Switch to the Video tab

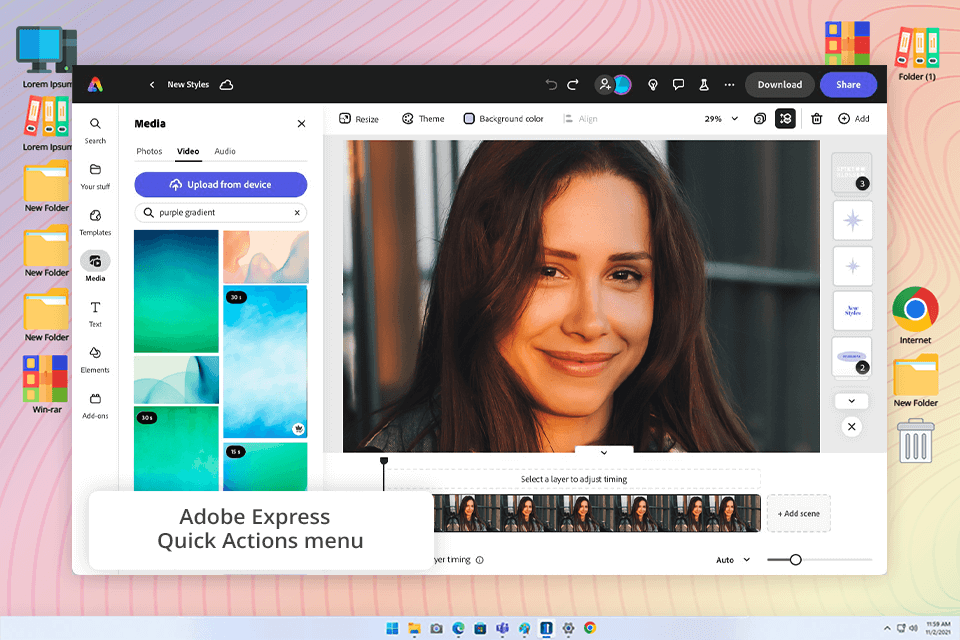[x=188, y=151]
